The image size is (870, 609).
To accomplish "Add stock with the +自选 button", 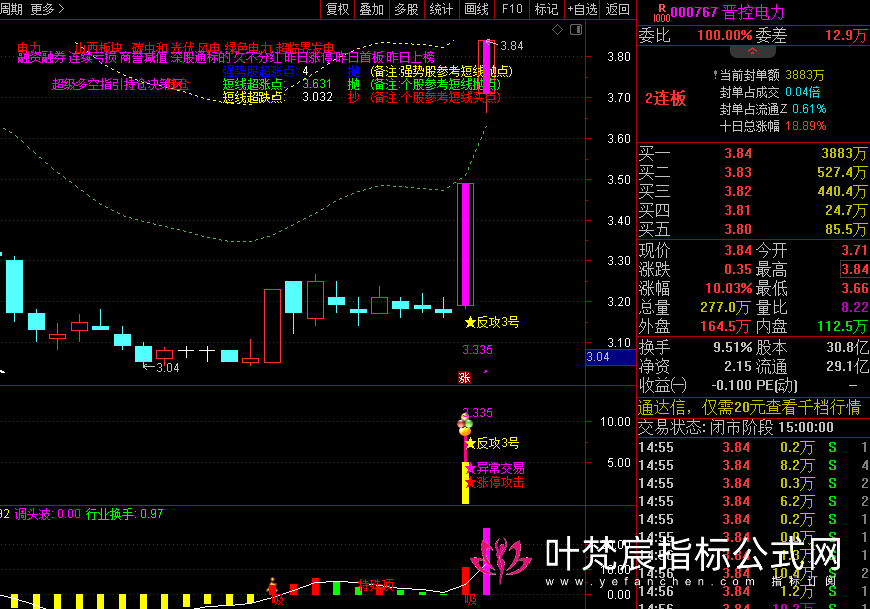I will pos(582,9).
